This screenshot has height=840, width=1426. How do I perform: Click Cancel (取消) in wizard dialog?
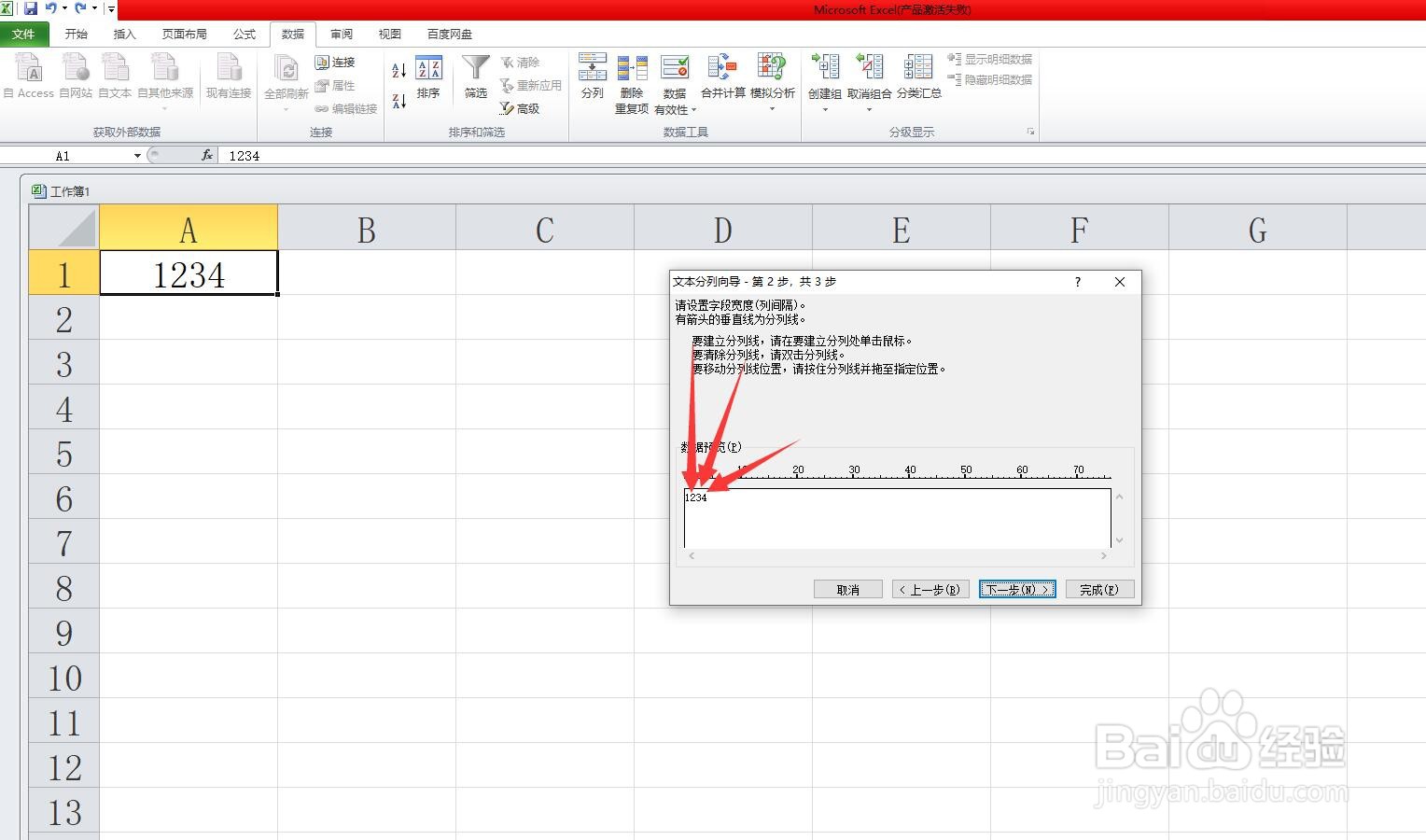pyautogui.click(x=848, y=590)
